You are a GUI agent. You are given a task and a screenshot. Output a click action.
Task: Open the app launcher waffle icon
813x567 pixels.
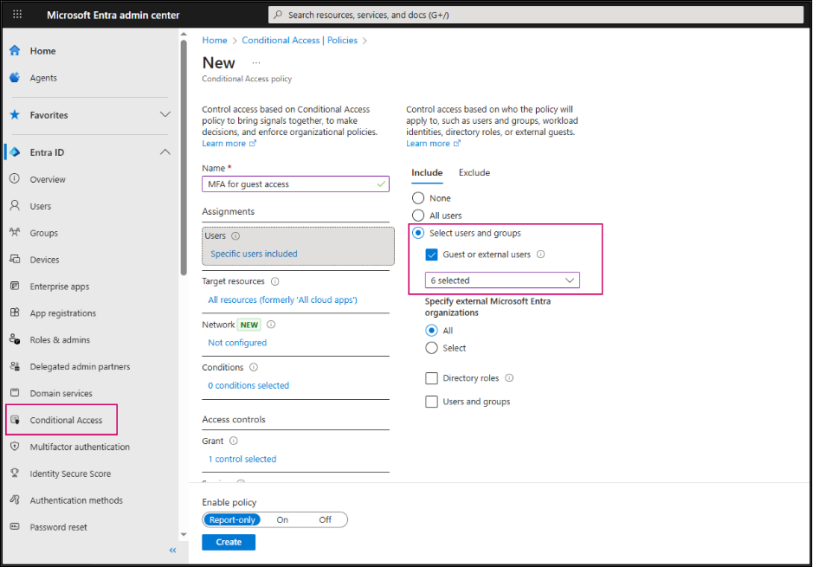click(x=17, y=14)
